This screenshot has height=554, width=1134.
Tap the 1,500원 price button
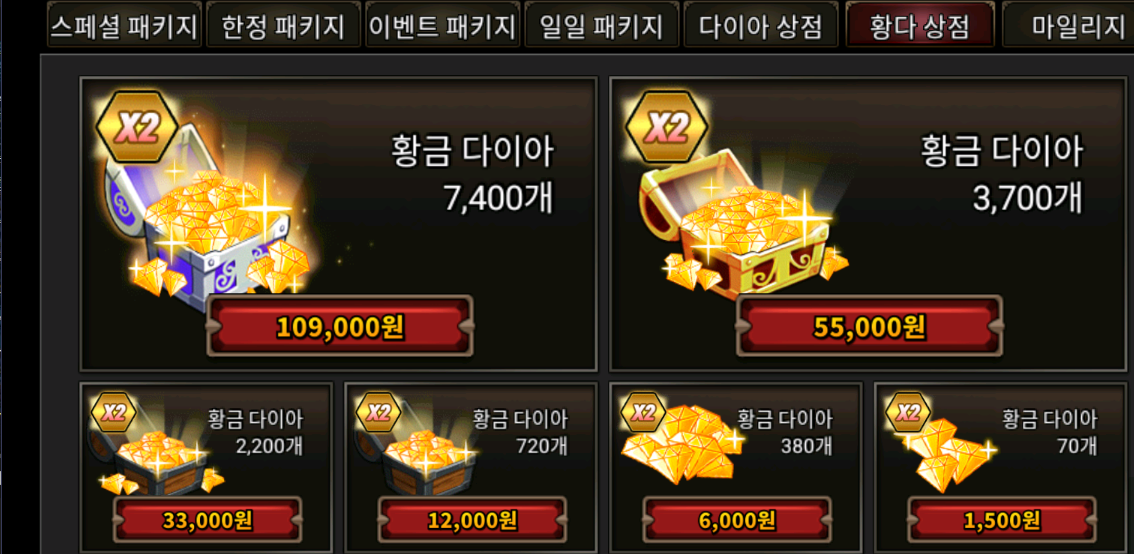pyautogui.click(x=1002, y=519)
